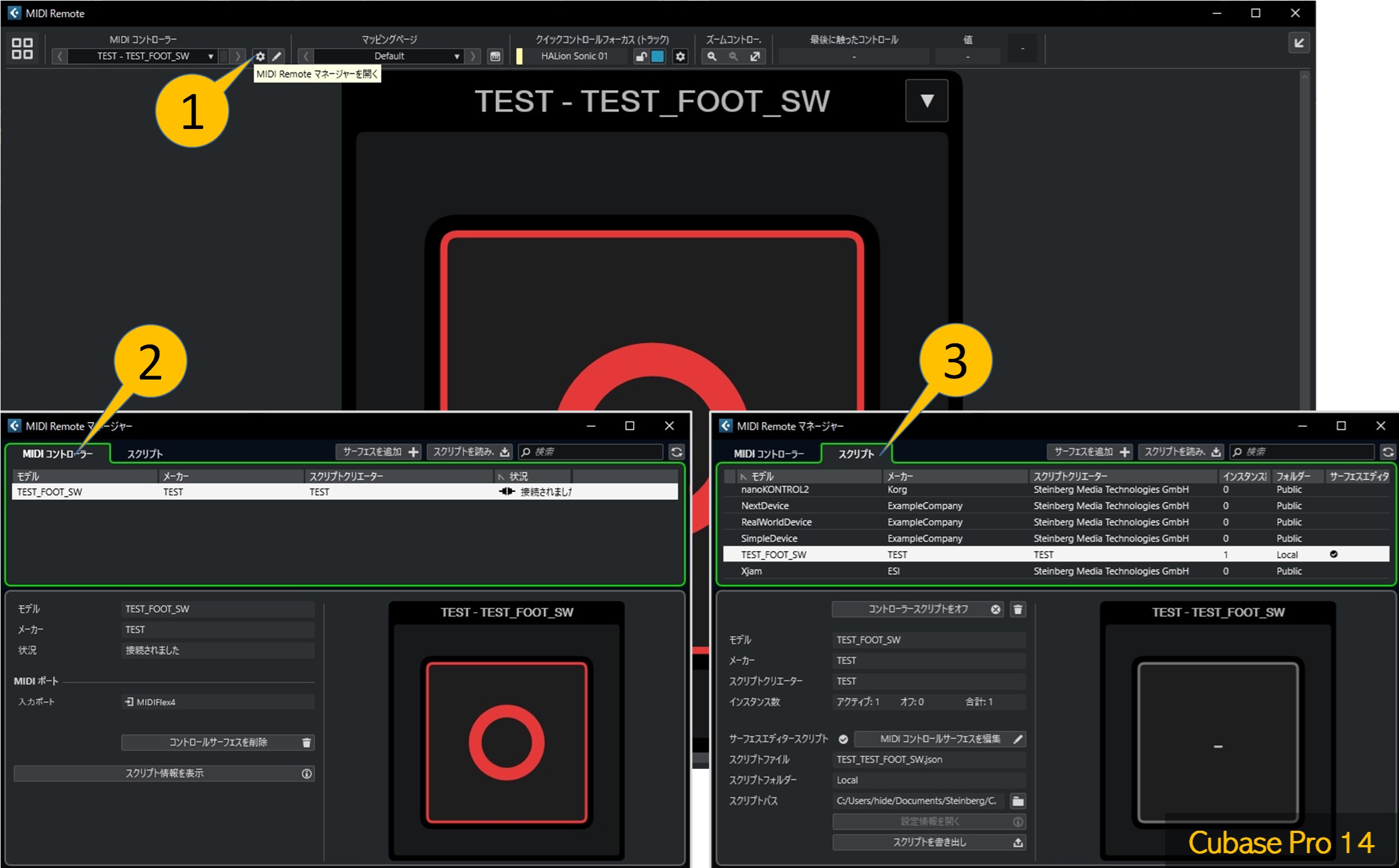The image size is (1399, 868).
Task: Click the zoom-to-fit diagonal arrow icon
Action: tap(755, 56)
